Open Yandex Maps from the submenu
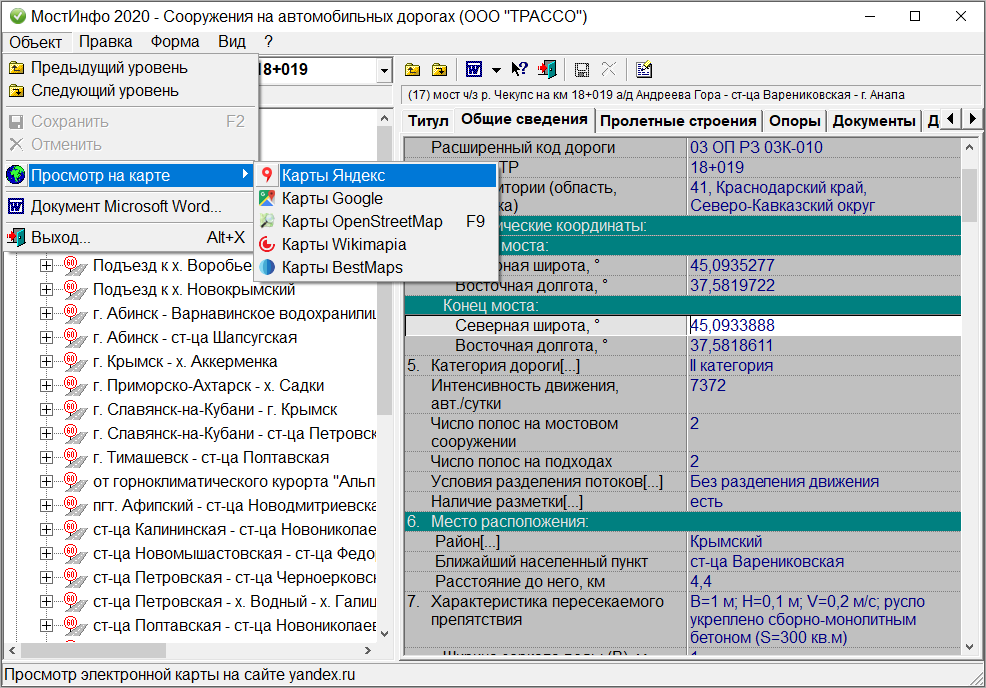The width and height of the screenshot is (986, 688). pyautogui.click(x=333, y=175)
